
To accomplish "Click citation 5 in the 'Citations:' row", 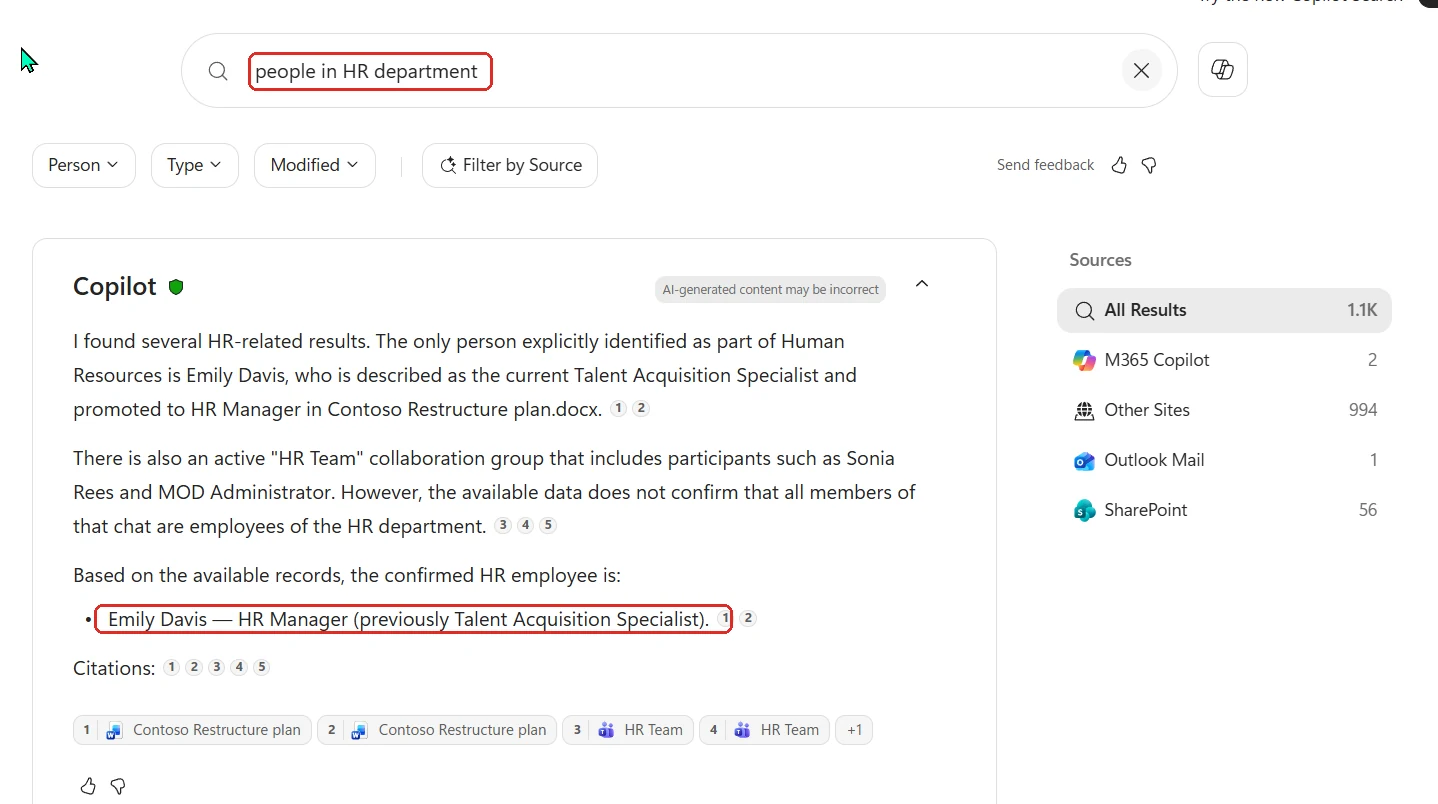I will pos(261,667).
